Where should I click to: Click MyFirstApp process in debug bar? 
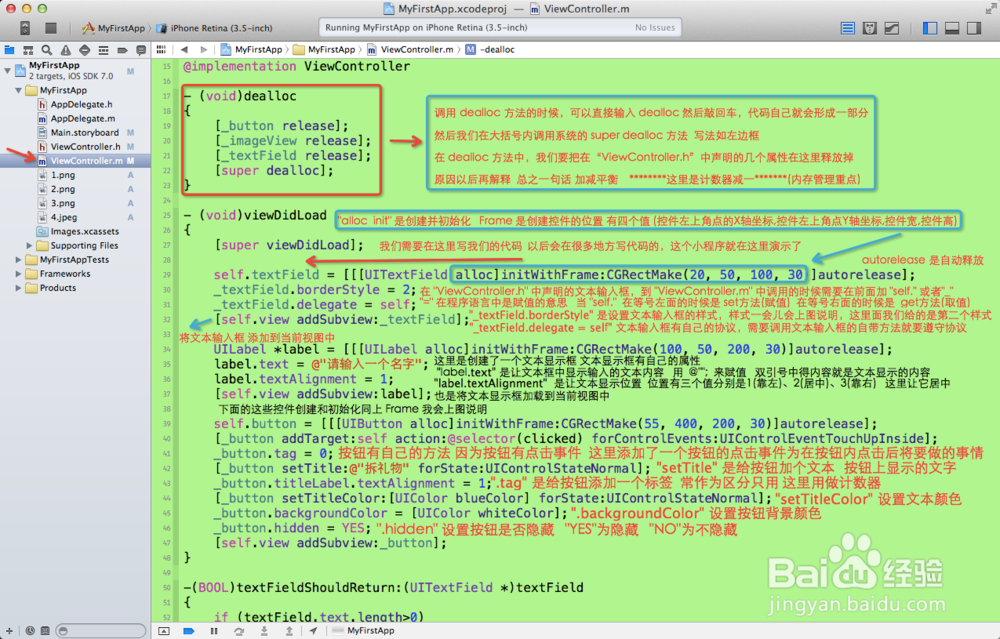coord(364,631)
